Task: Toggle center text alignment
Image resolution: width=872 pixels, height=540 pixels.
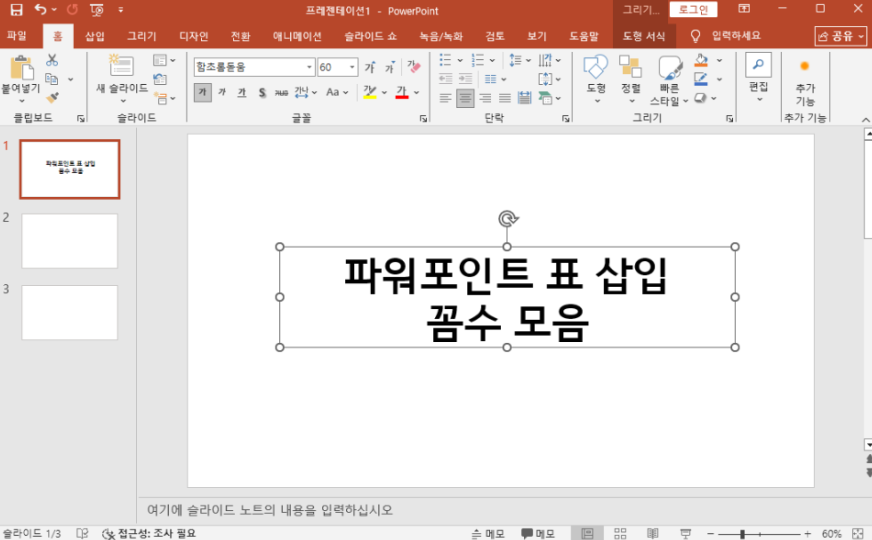Action: (465, 98)
